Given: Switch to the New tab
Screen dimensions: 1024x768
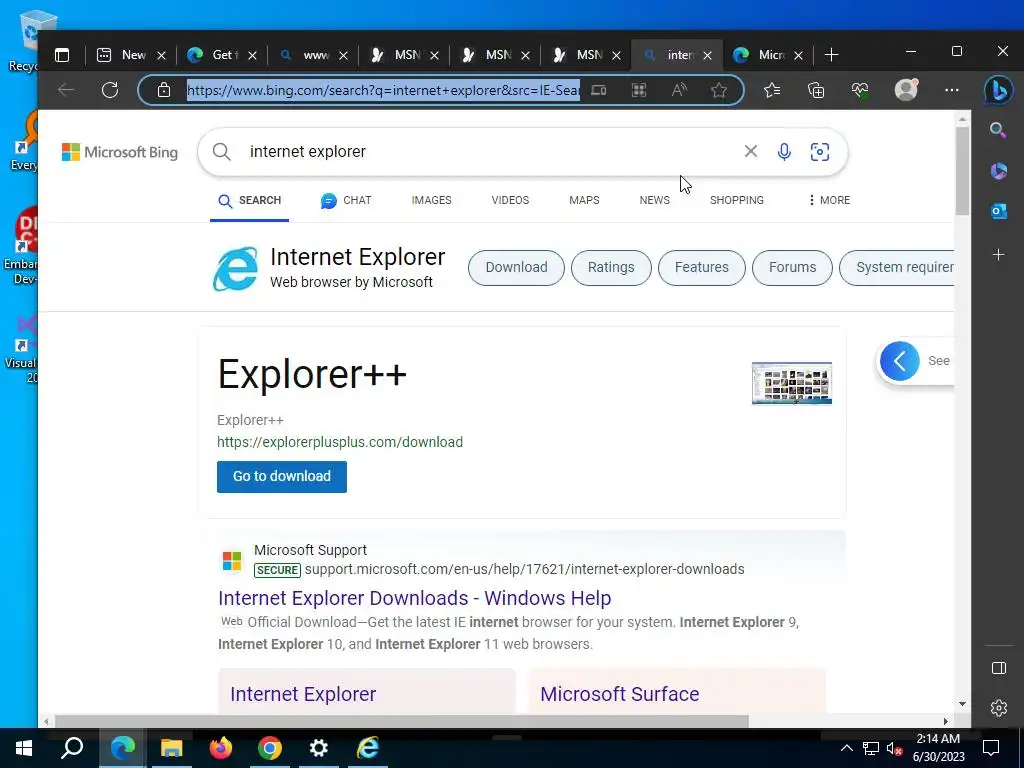Looking at the screenshot, I should 131,55.
